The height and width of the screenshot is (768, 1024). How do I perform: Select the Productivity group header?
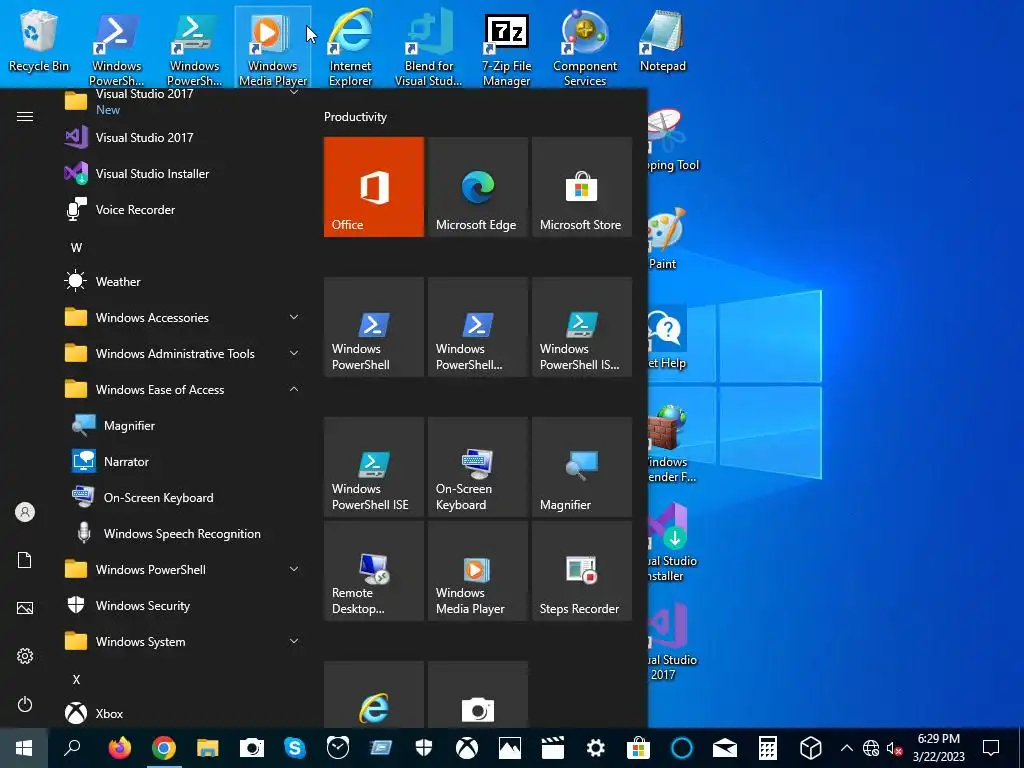(x=355, y=117)
